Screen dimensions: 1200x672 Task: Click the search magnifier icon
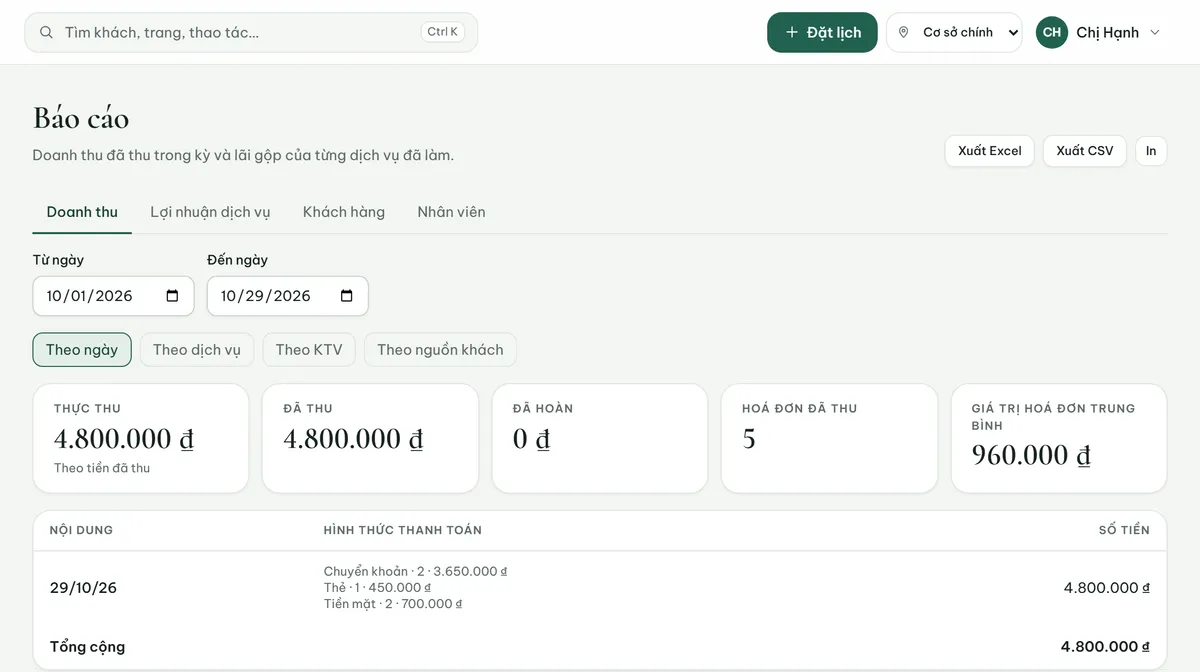pos(46,32)
